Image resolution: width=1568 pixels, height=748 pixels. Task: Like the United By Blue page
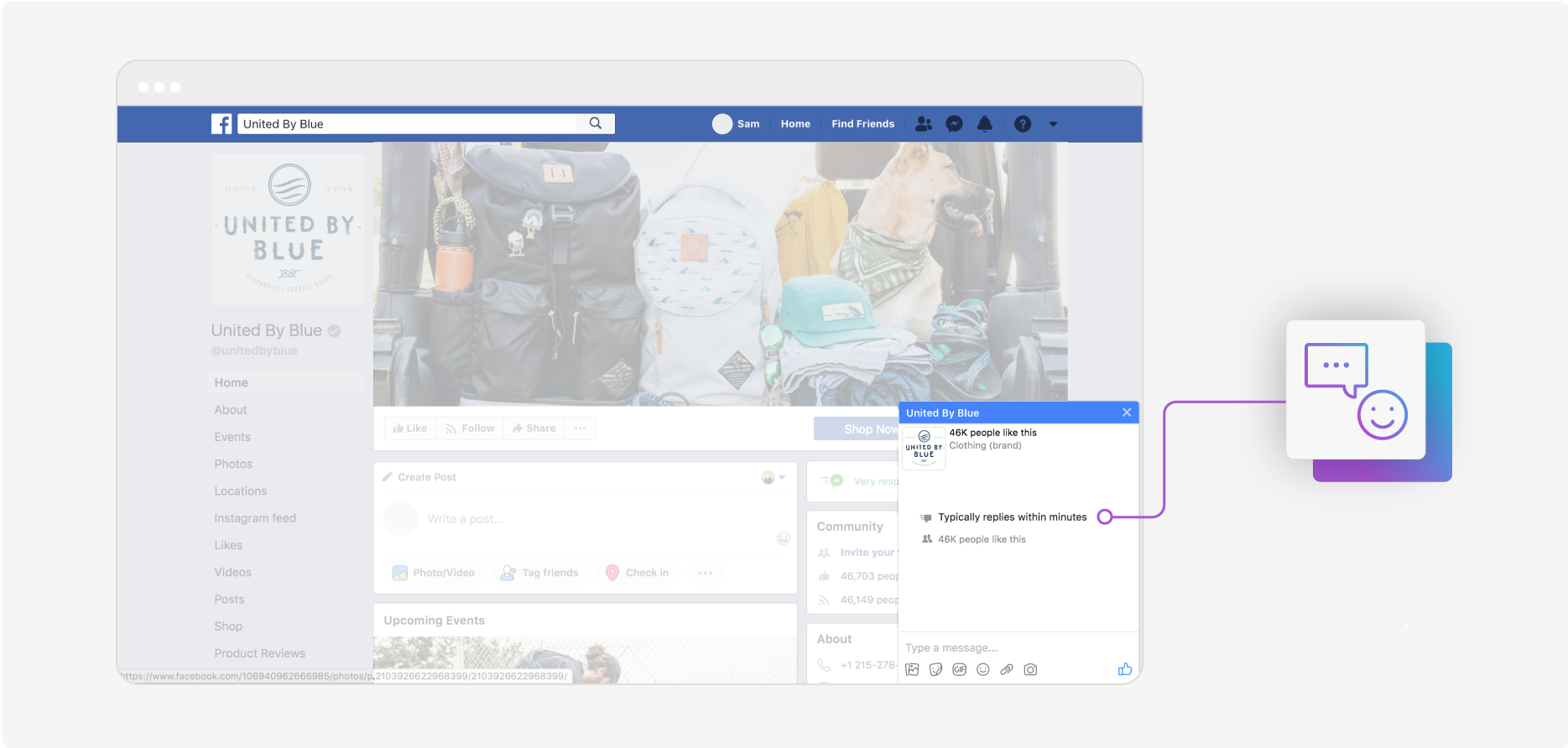(410, 429)
